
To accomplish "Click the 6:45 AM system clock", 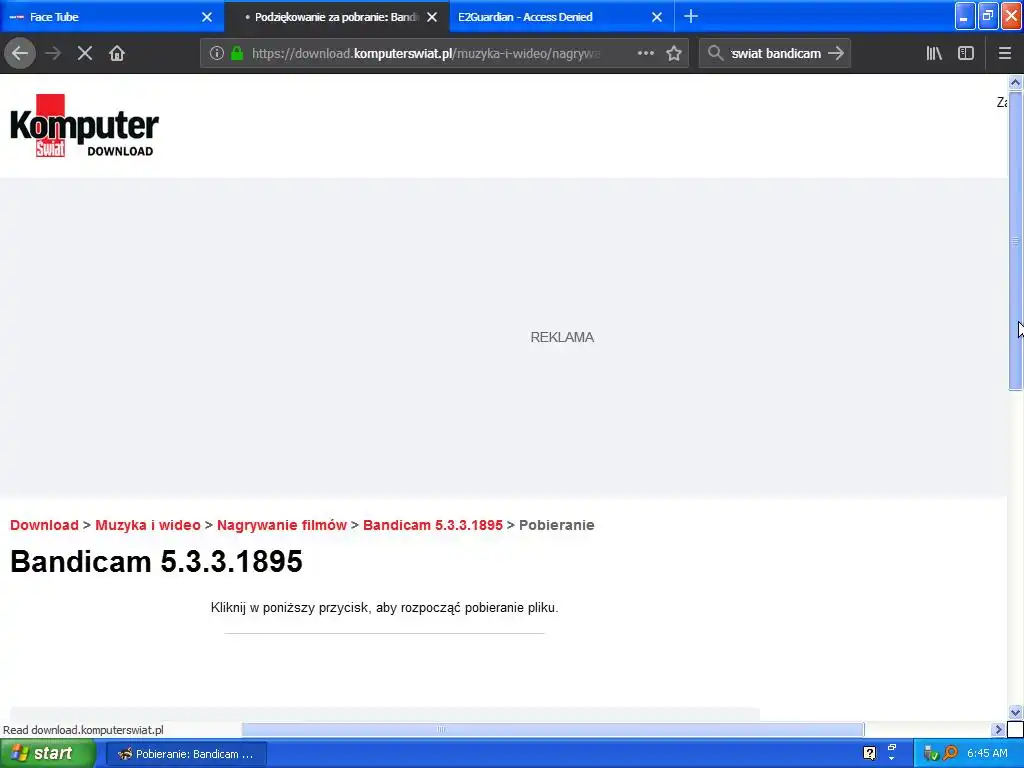I will [987, 754].
